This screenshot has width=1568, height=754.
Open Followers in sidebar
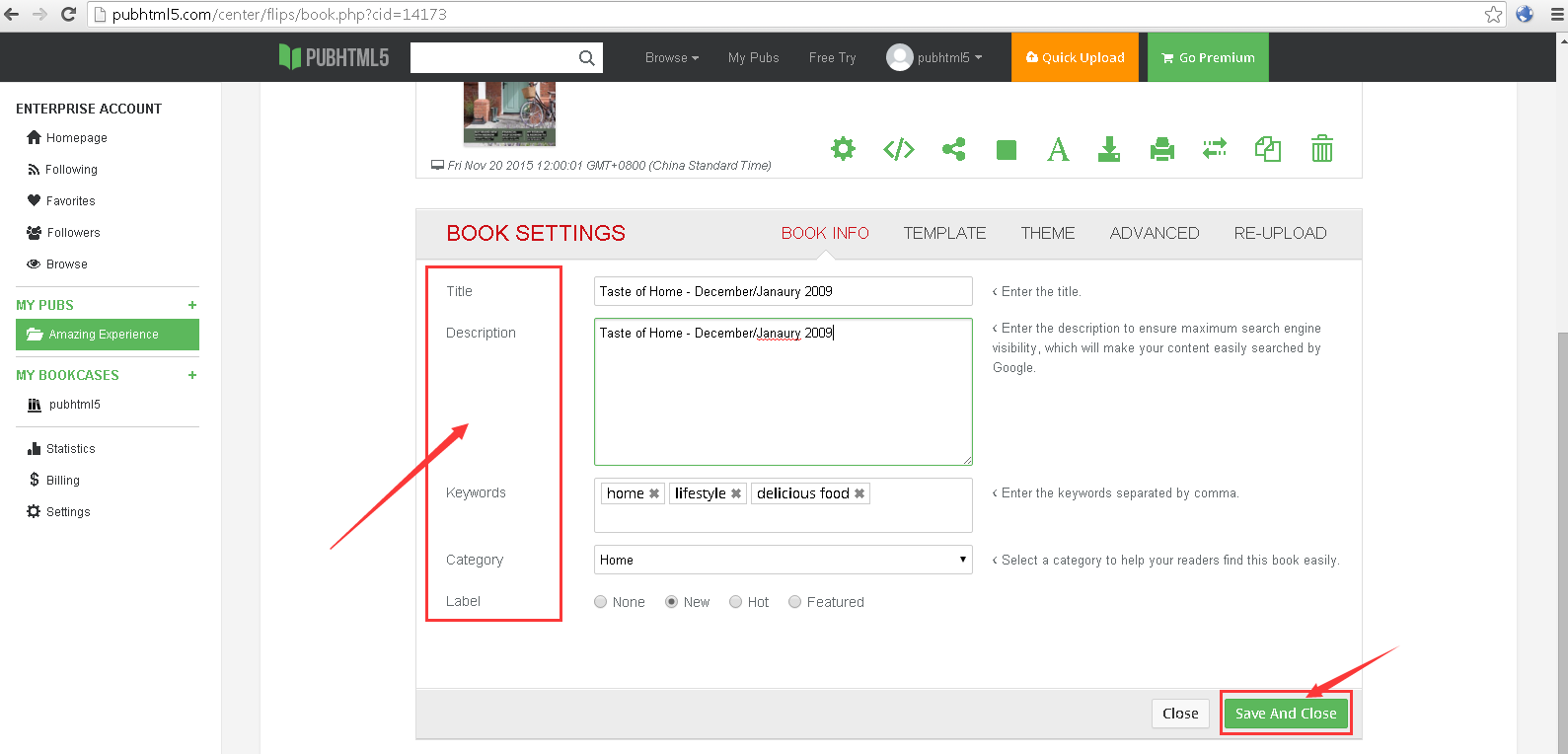(63, 233)
